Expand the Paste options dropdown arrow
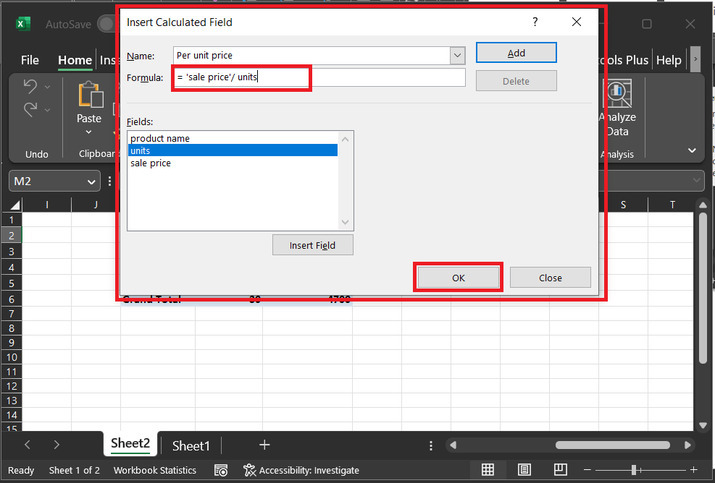This screenshot has height=483, width=715. (x=88, y=132)
